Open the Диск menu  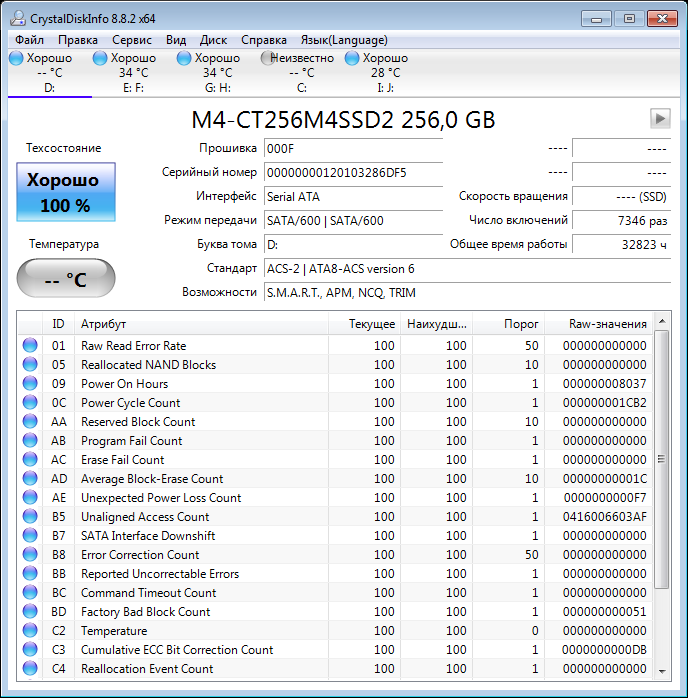click(x=213, y=40)
